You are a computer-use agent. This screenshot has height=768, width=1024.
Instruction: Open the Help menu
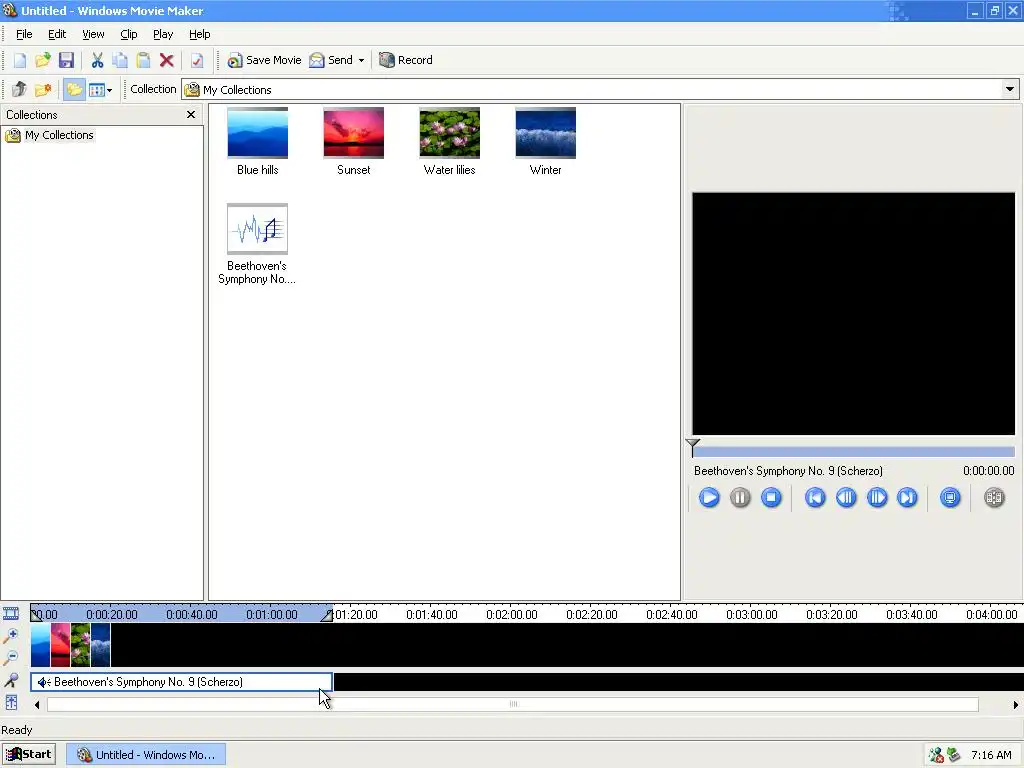coord(199,34)
